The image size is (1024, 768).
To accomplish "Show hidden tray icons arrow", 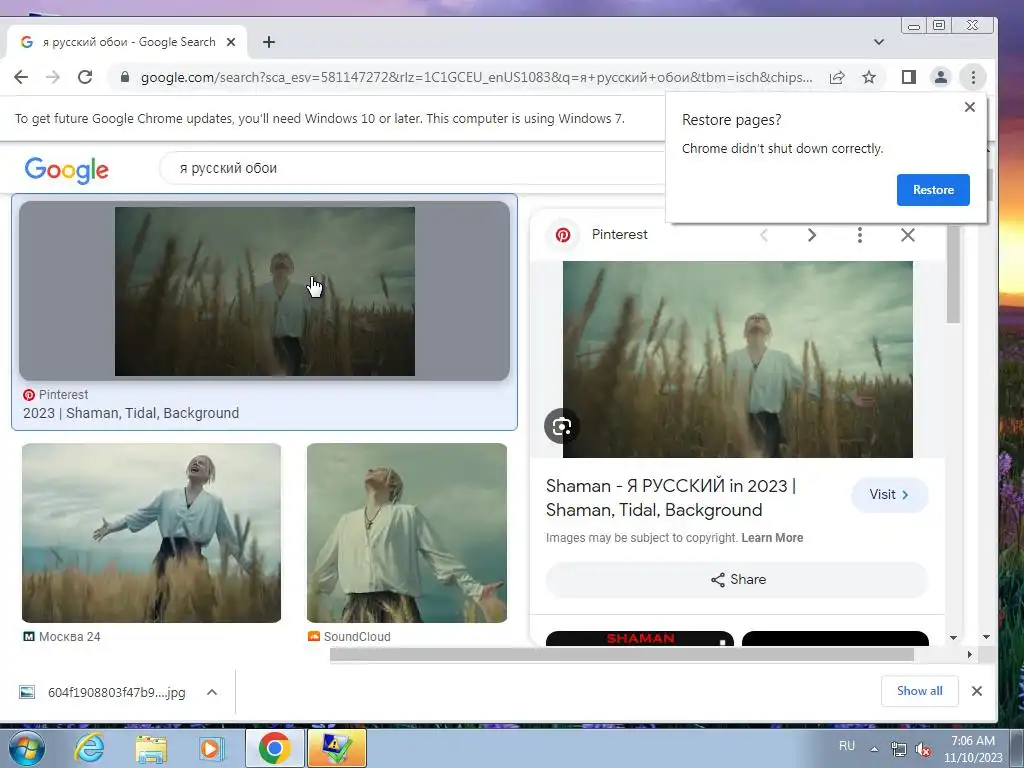I will click(874, 749).
